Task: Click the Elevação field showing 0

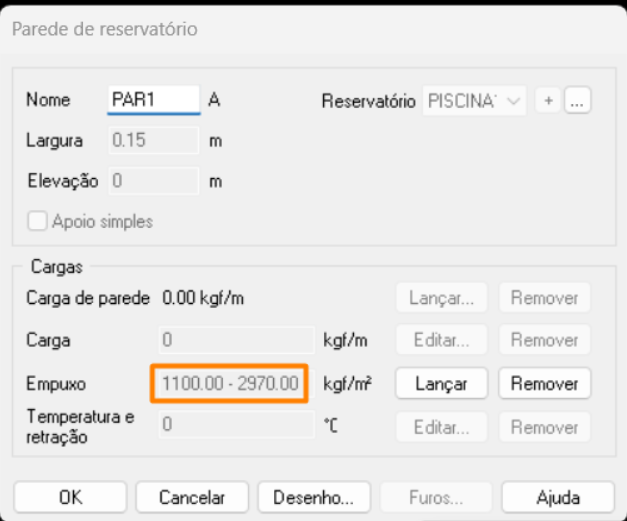Action: (x=154, y=181)
